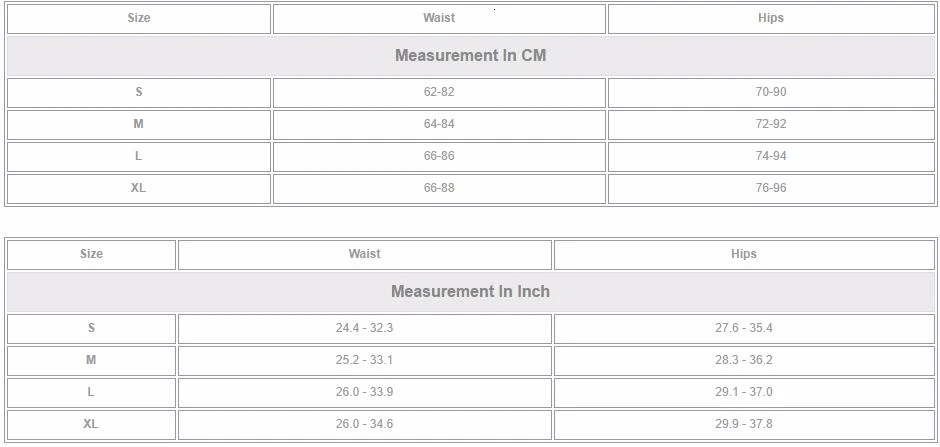Click the 64-84 waist value
The image size is (940, 447).
(x=439, y=124)
